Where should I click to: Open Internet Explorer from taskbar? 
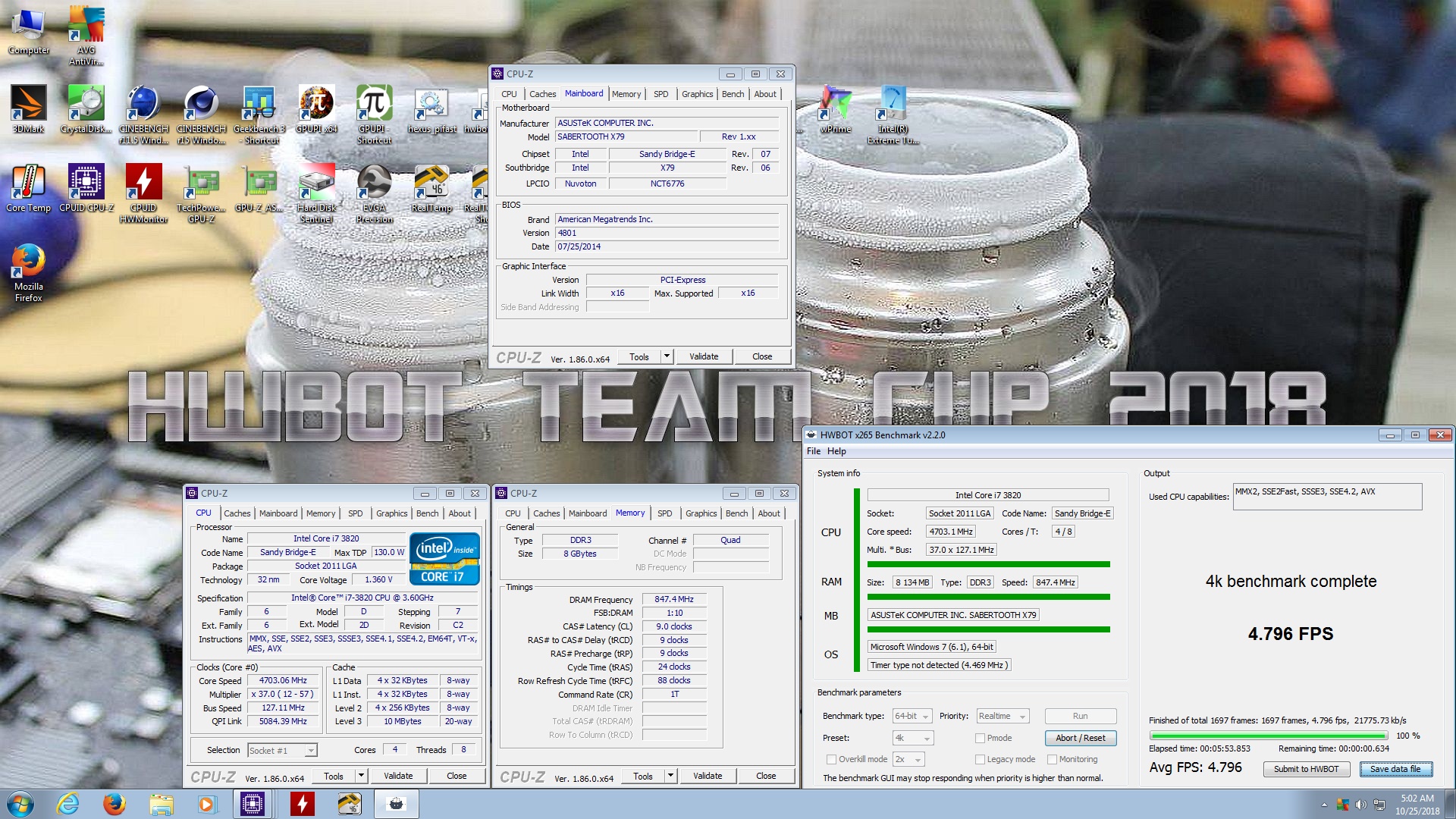click(67, 804)
